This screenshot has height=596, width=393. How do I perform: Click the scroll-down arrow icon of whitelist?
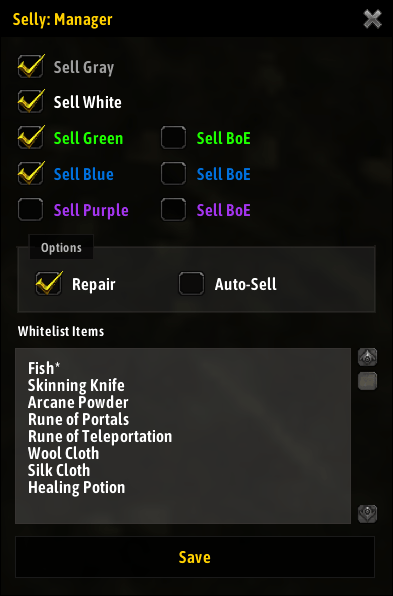(x=368, y=514)
